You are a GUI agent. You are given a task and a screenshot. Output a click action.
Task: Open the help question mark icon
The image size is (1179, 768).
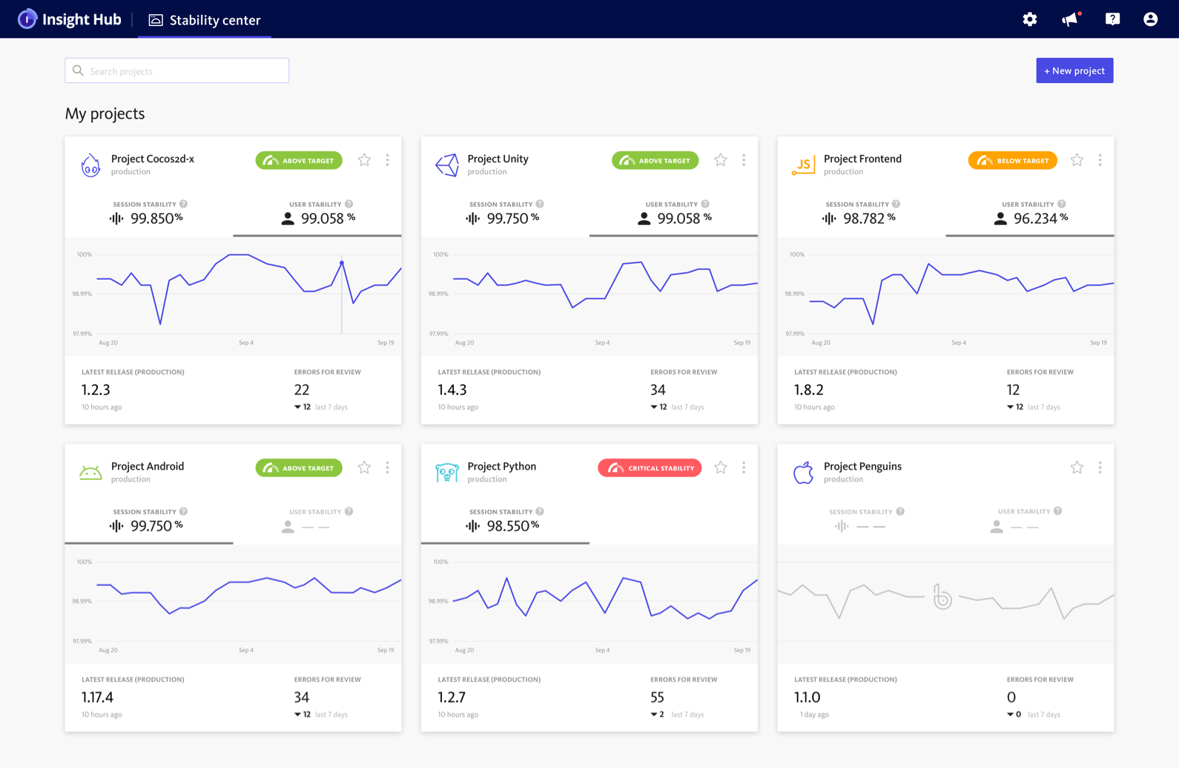pyautogui.click(x=1111, y=18)
